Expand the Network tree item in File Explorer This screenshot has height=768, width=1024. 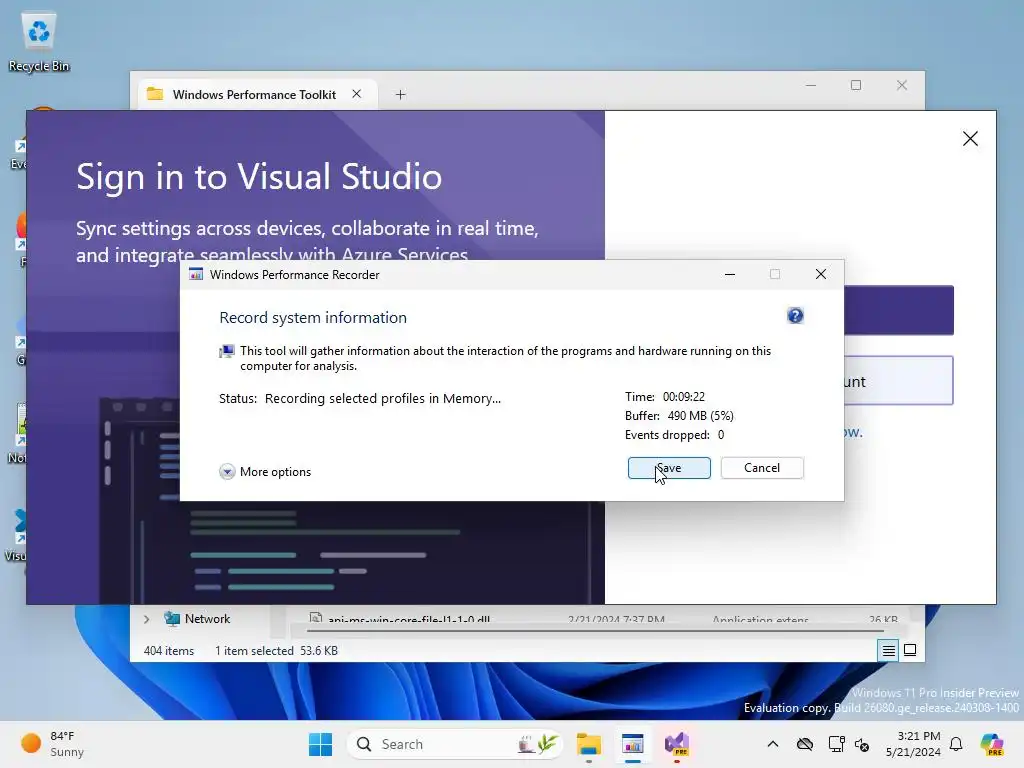pyautogui.click(x=146, y=619)
